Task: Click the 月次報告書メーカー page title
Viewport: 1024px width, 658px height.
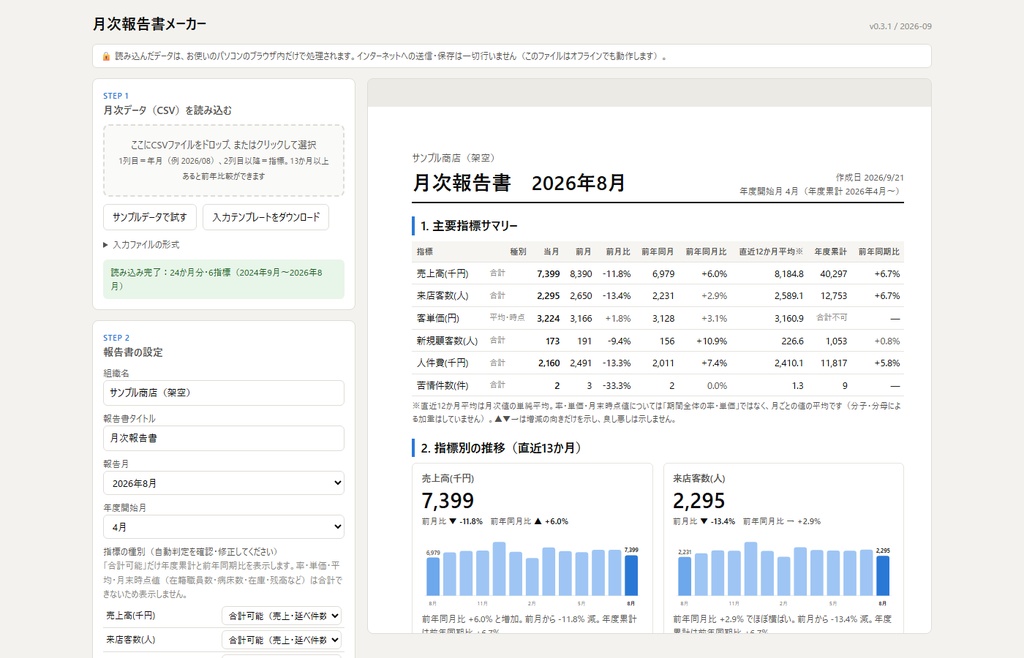Action: tap(150, 24)
